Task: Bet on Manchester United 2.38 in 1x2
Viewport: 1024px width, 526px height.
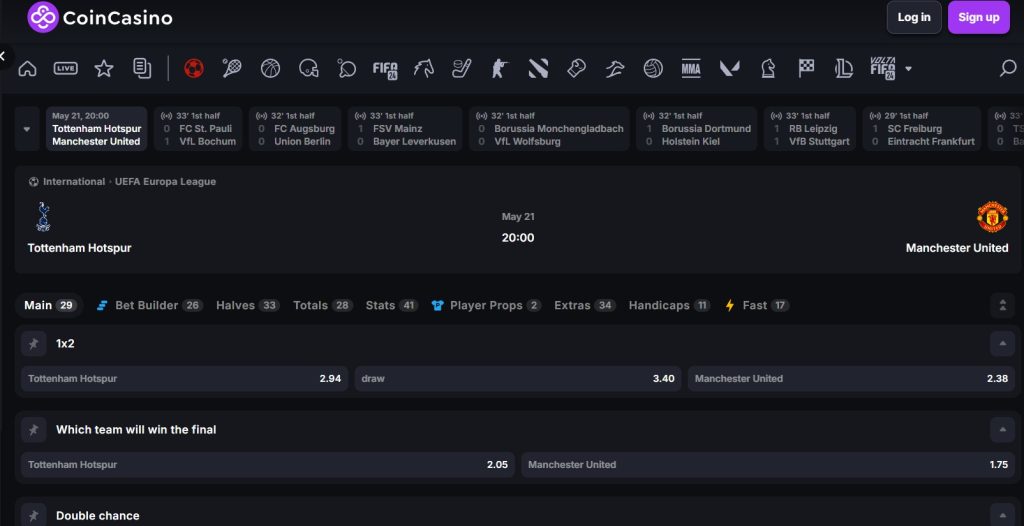Action: (851, 378)
